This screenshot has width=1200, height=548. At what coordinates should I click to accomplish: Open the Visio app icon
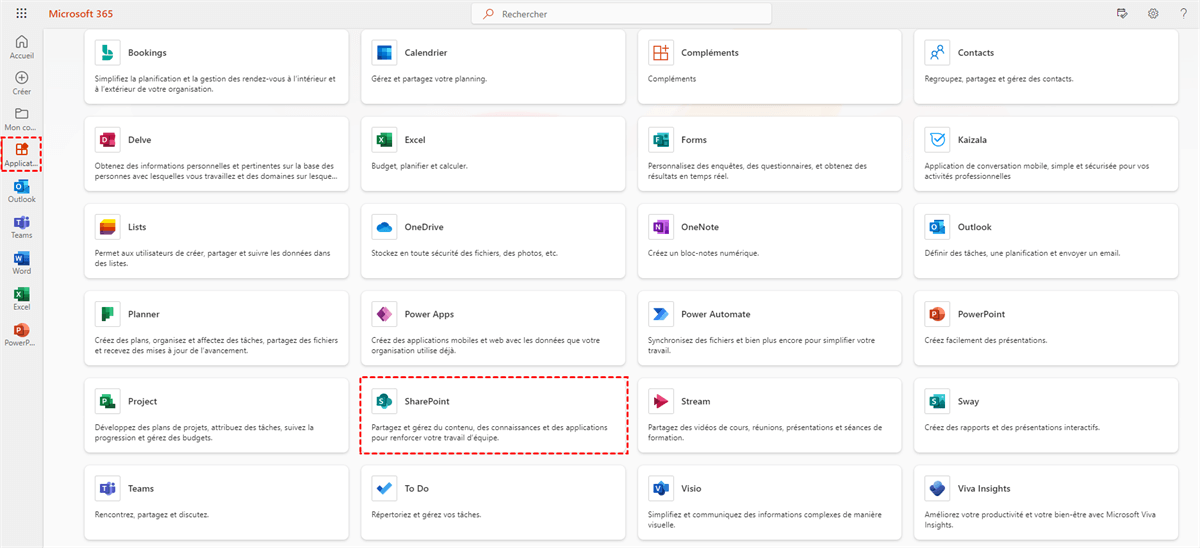[x=659, y=488]
